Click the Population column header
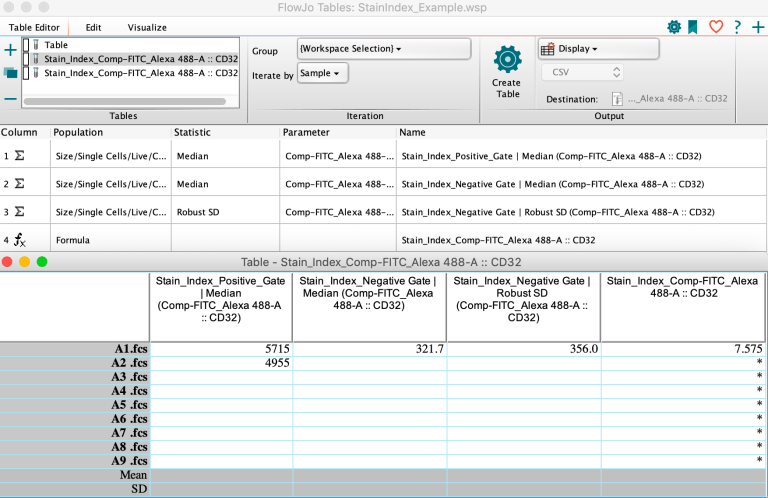768x498 pixels. point(78,132)
